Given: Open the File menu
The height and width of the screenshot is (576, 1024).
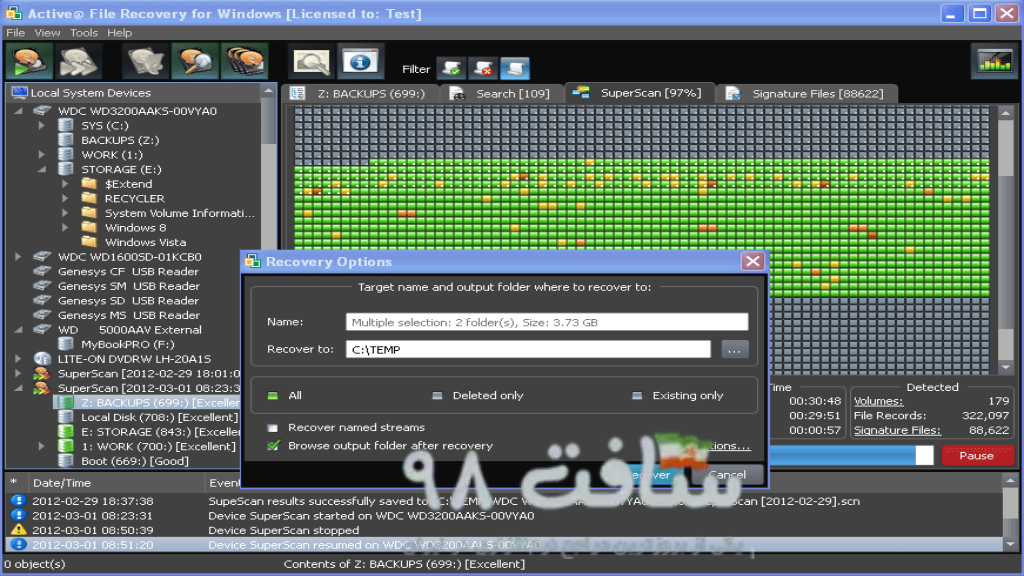Looking at the screenshot, I should [x=15, y=33].
